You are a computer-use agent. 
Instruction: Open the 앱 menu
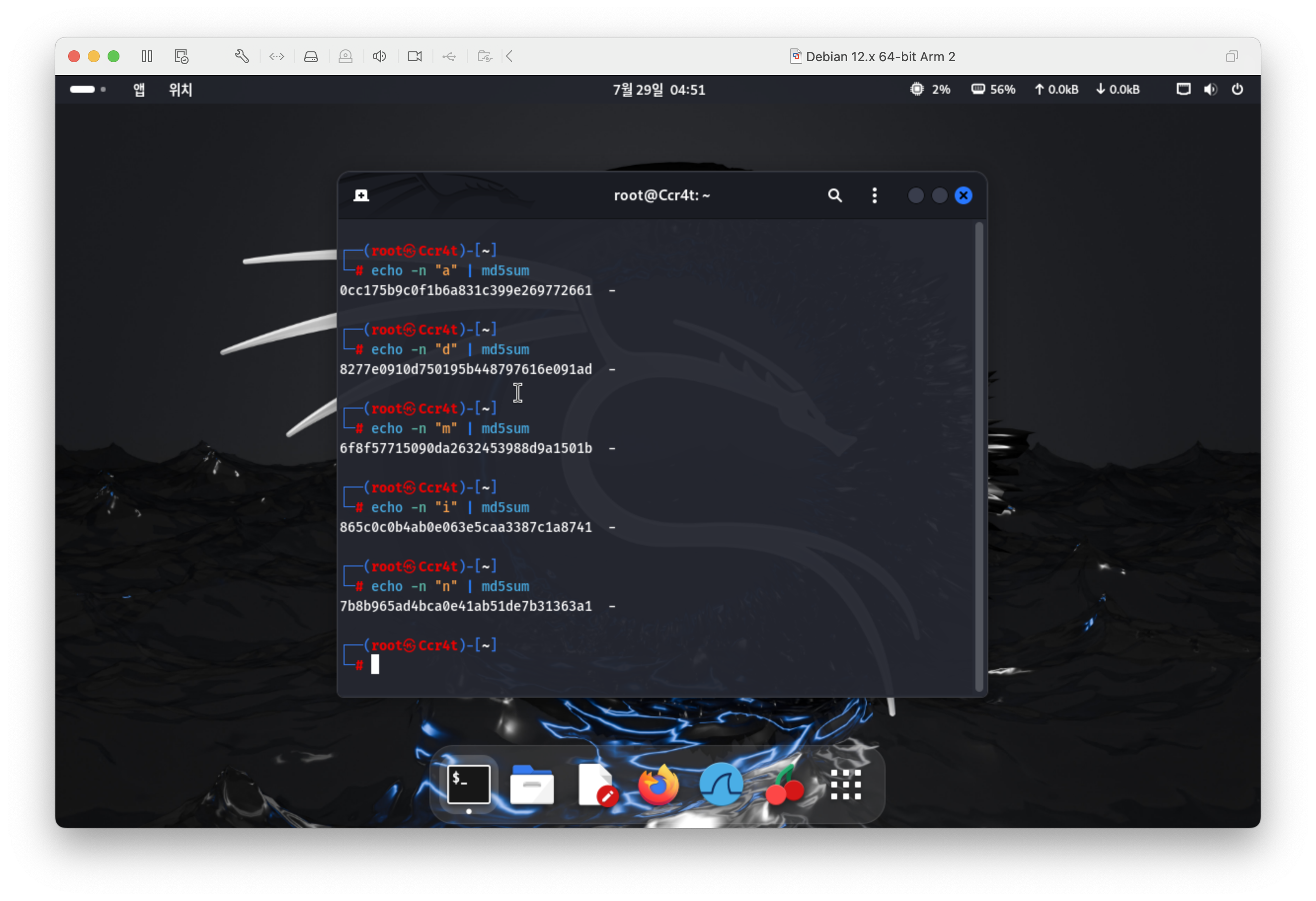point(139,89)
